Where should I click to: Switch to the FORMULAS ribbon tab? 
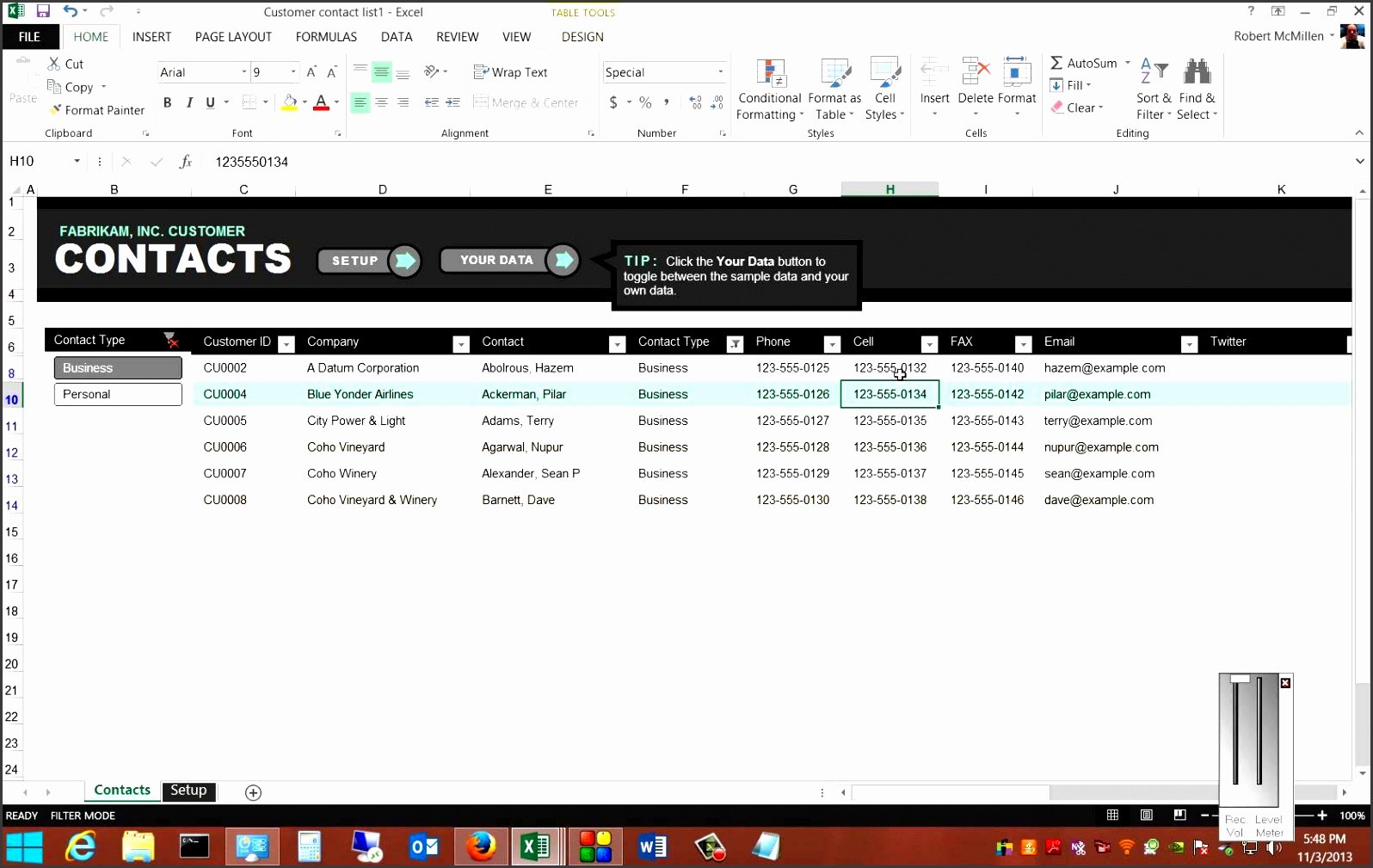pos(326,37)
